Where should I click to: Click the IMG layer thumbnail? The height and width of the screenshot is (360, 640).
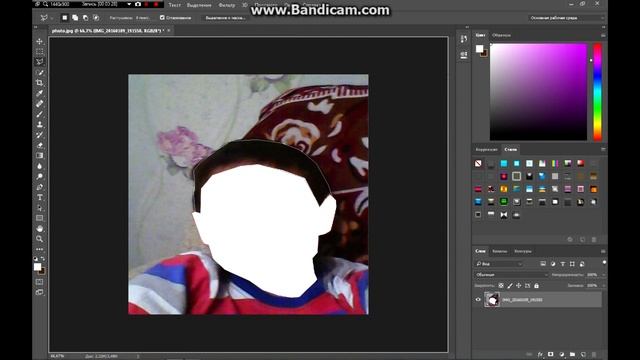click(492, 300)
